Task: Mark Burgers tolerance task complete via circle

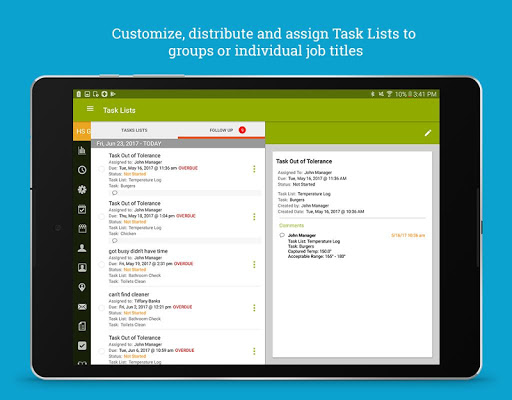Action: [101, 169]
